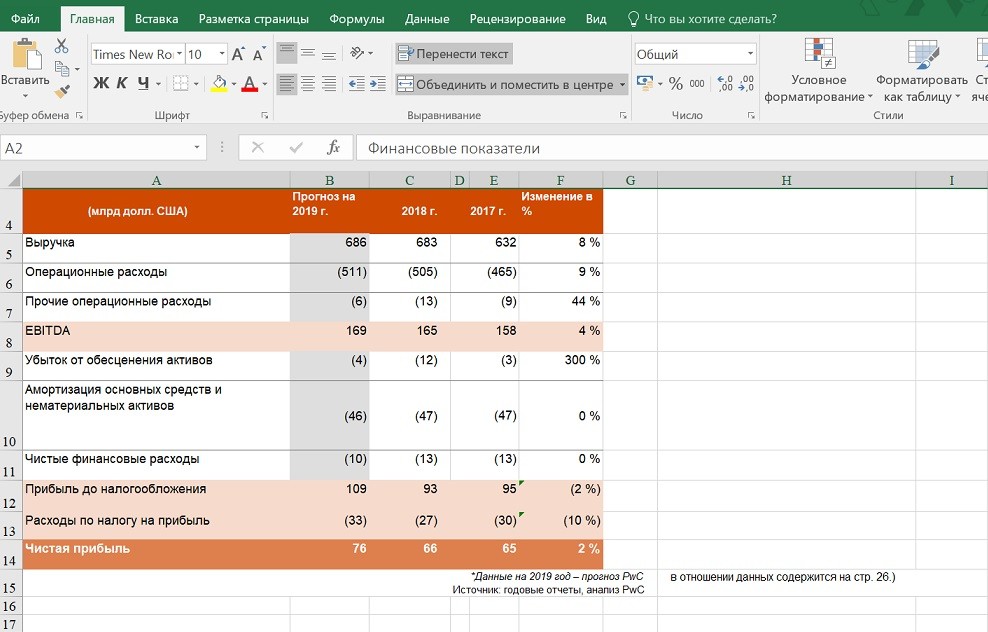Viewport: 988px width, 632px height.
Task: Open the Times New Roman font dropdown
Action: (x=179, y=54)
